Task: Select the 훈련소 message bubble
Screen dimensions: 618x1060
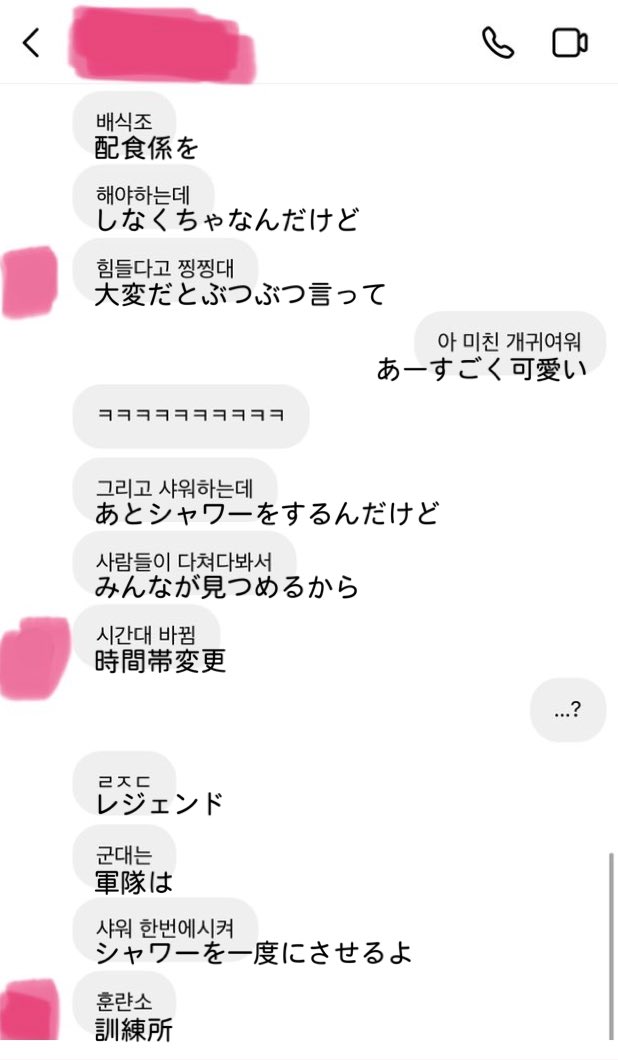Action: pyautogui.click(x=124, y=1002)
